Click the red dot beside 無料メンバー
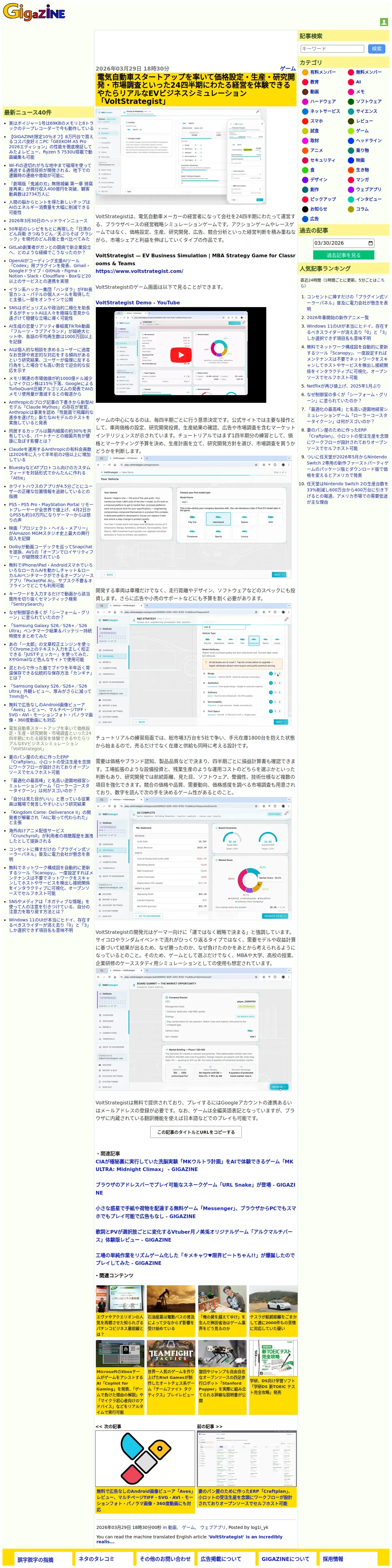The image size is (392, 1568). pyautogui.click(x=351, y=72)
